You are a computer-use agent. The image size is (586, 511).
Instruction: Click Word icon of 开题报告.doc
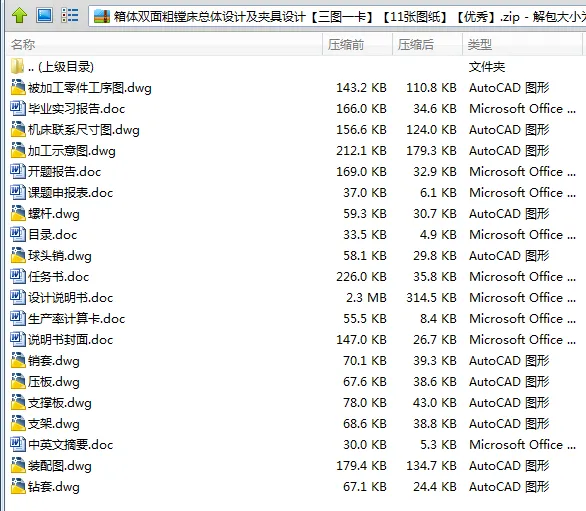pos(18,171)
